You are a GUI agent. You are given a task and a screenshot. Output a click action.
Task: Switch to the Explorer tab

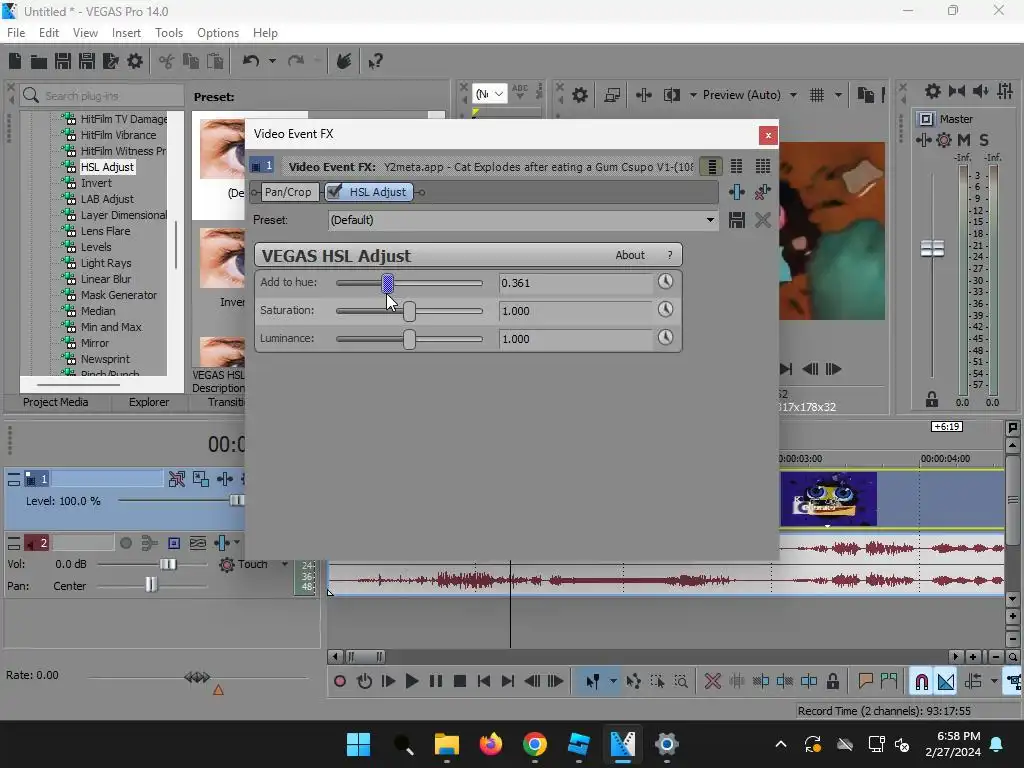[x=149, y=402]
